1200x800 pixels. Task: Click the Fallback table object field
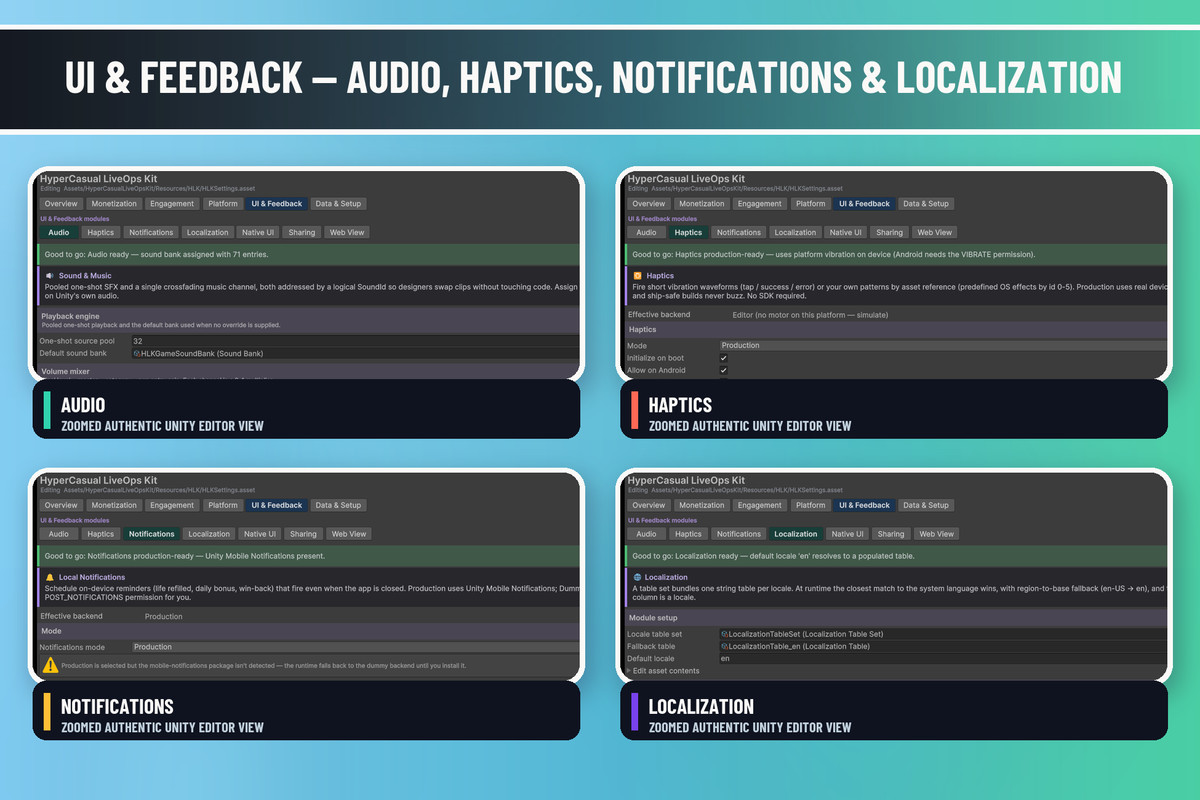[x=943, y=647]
